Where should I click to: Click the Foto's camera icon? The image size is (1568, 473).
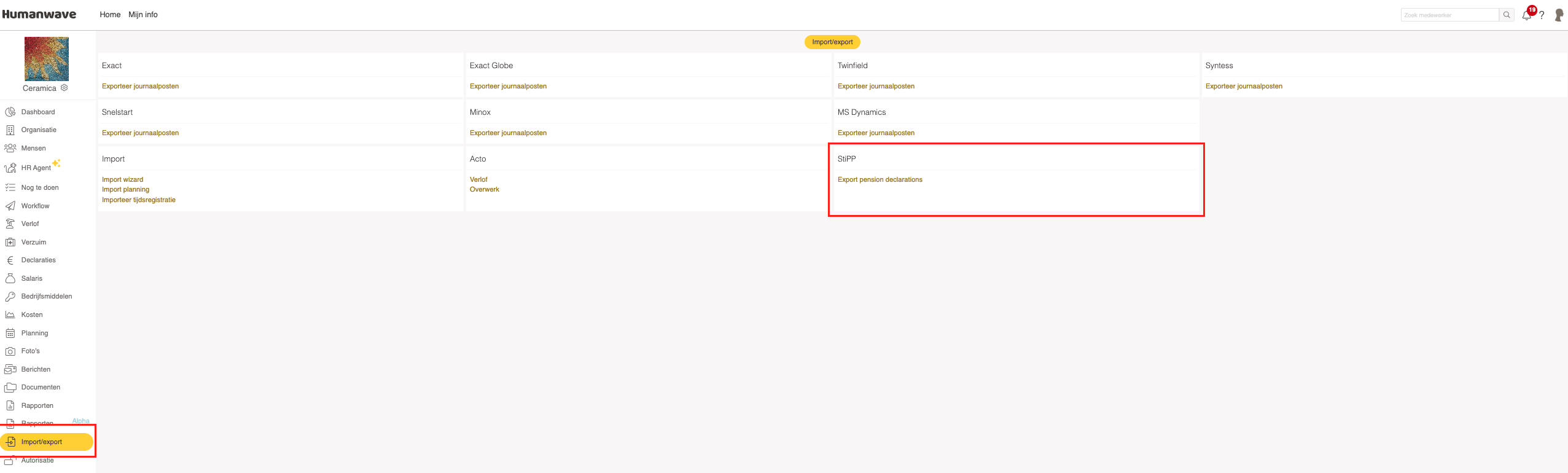point(10,351)
